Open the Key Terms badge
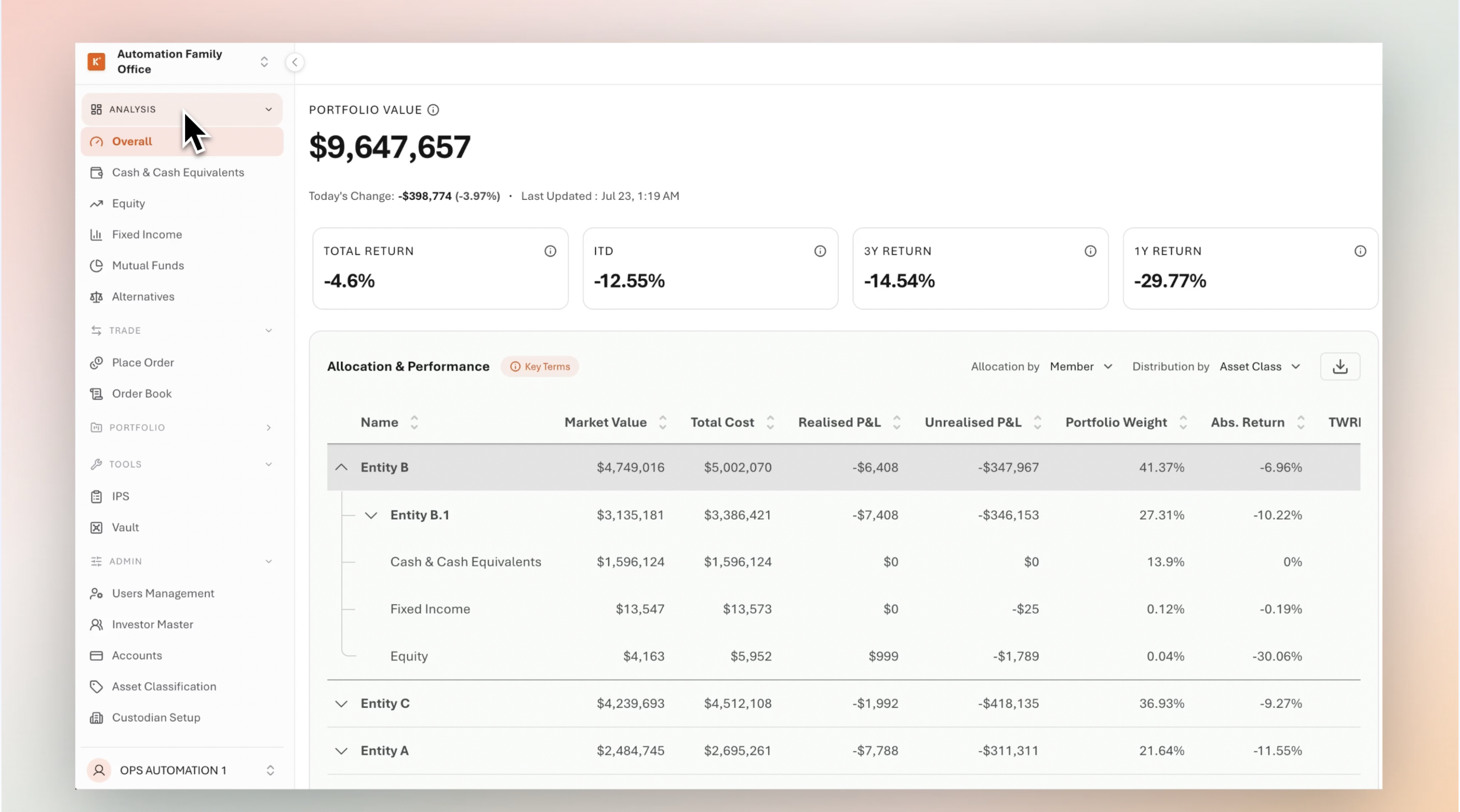 point(539,367)
